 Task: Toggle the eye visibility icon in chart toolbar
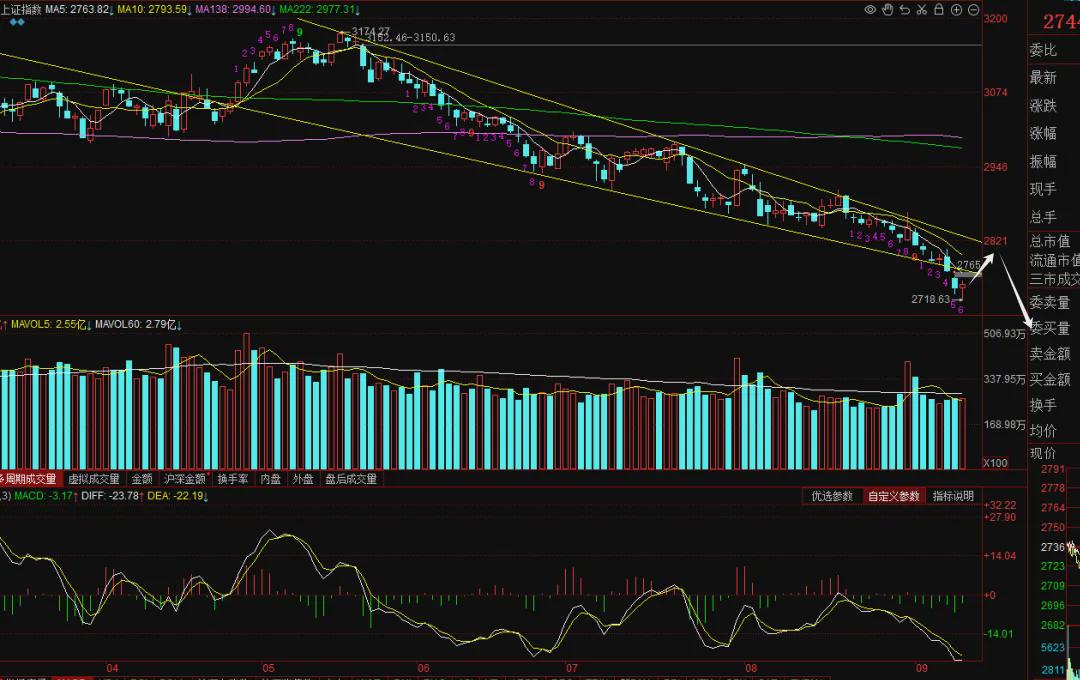click(870, 10)
